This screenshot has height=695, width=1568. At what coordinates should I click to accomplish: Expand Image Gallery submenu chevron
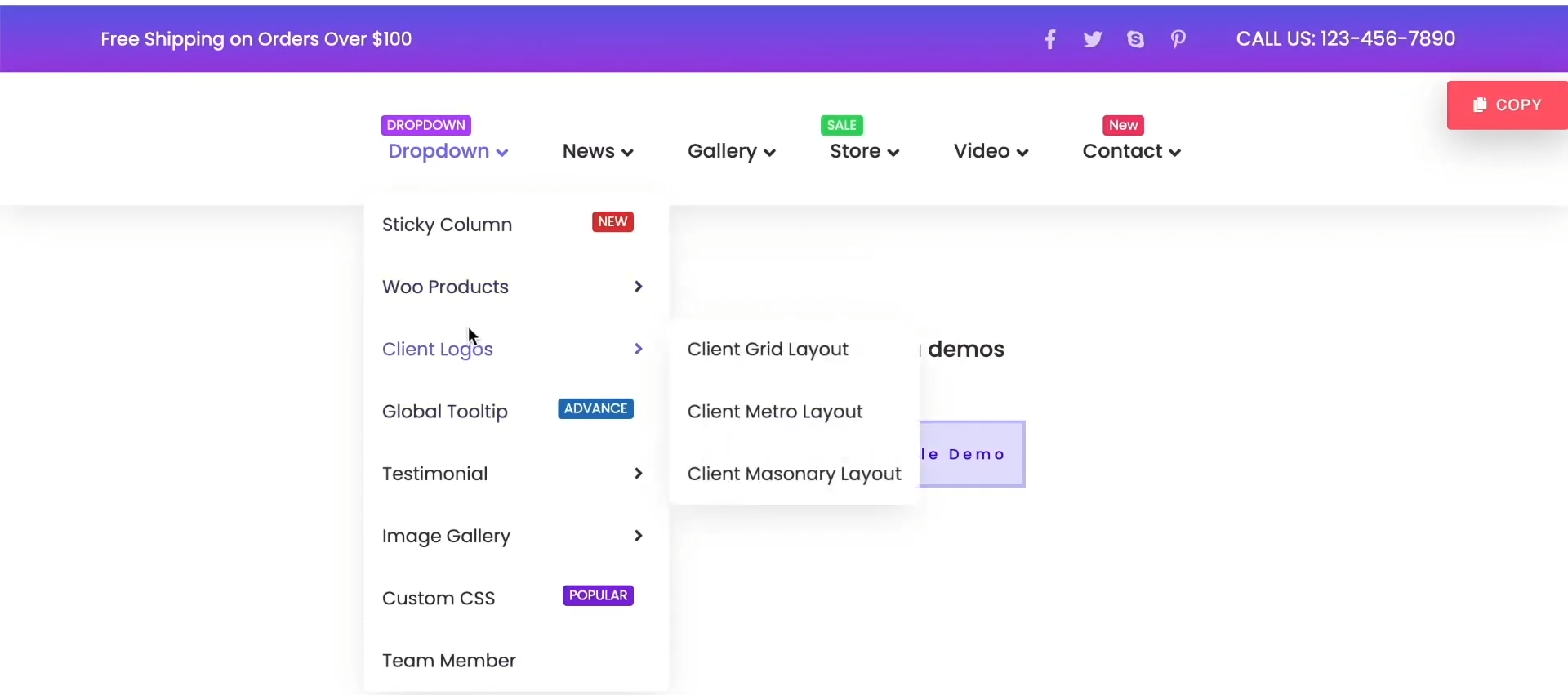639,536
